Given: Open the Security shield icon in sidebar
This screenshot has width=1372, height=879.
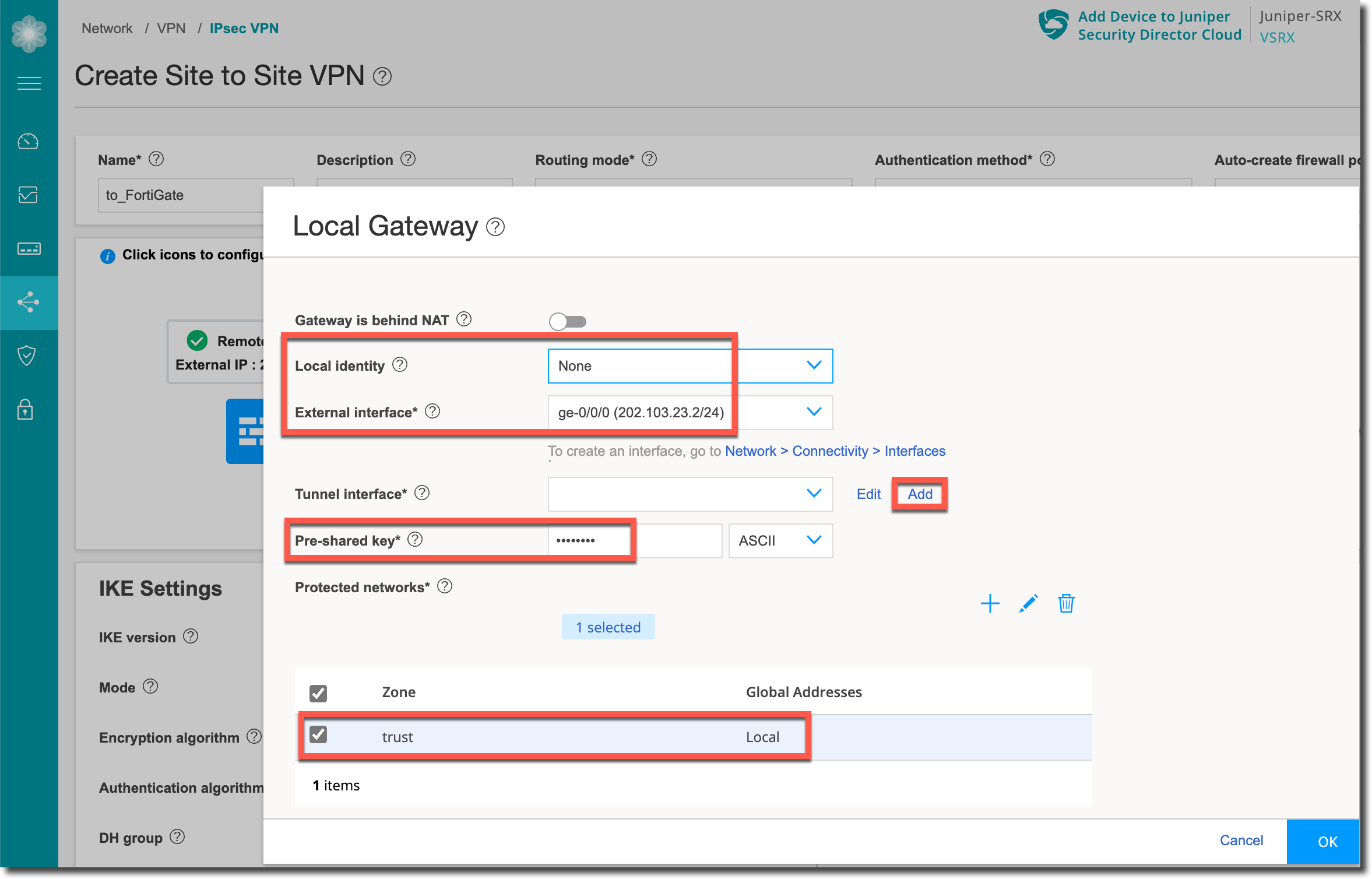Looking at the screenshot, I should click(27, 355).
